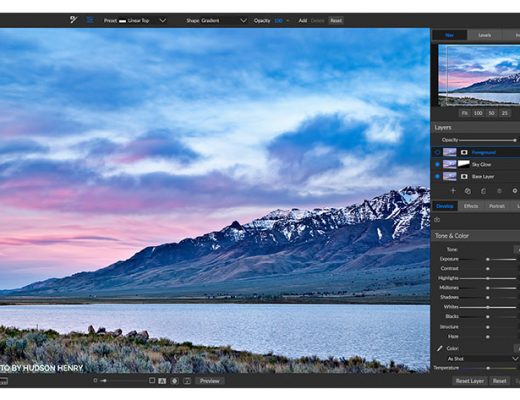Set navigator zoom to 25
The image size is (520, 400).
point(505,113)
